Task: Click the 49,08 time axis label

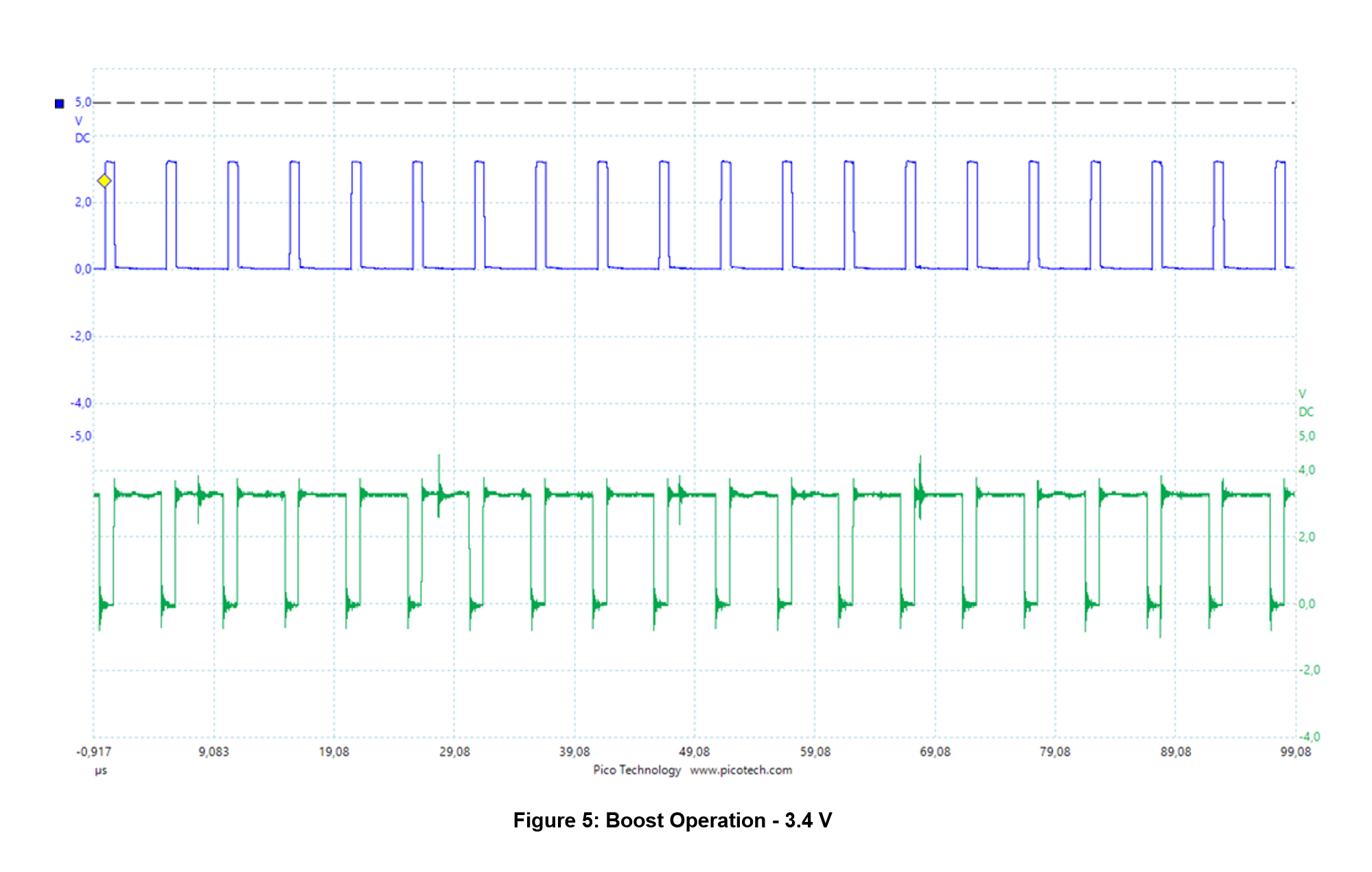Action: pyautogui.click(x=694, y=752)
